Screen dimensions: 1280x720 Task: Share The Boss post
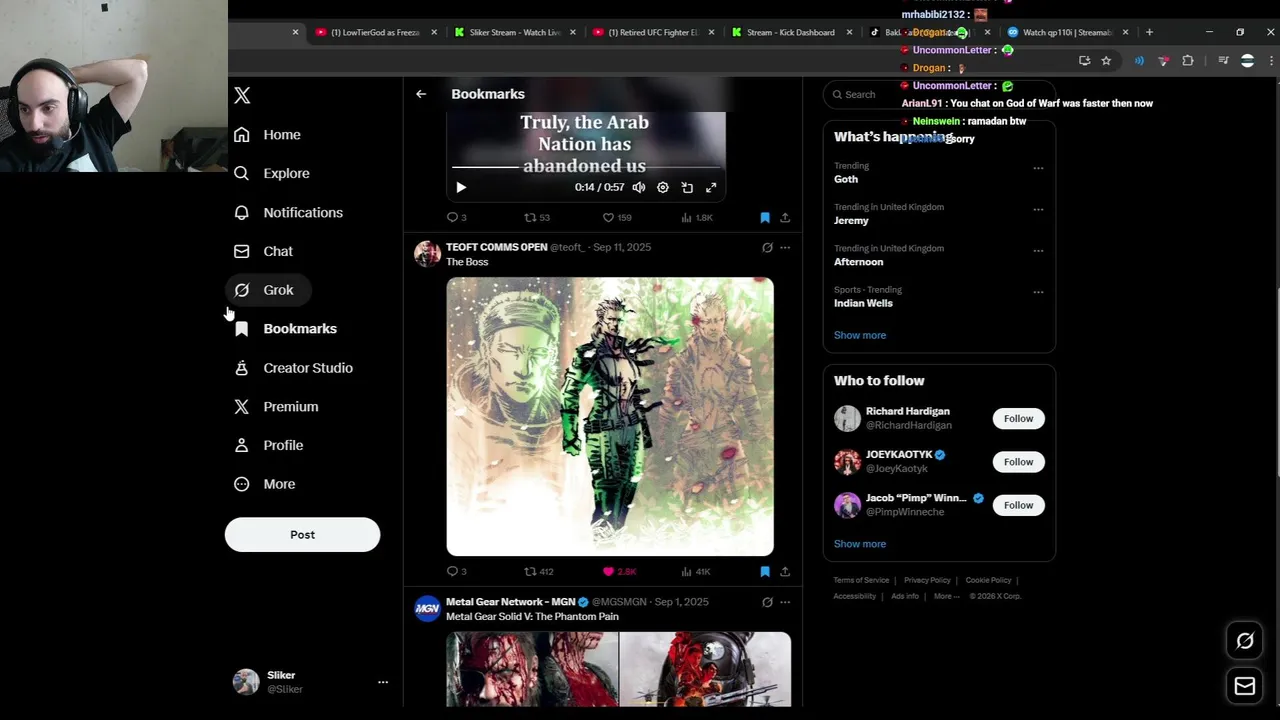pyautogui.click(x=785, y=572)
